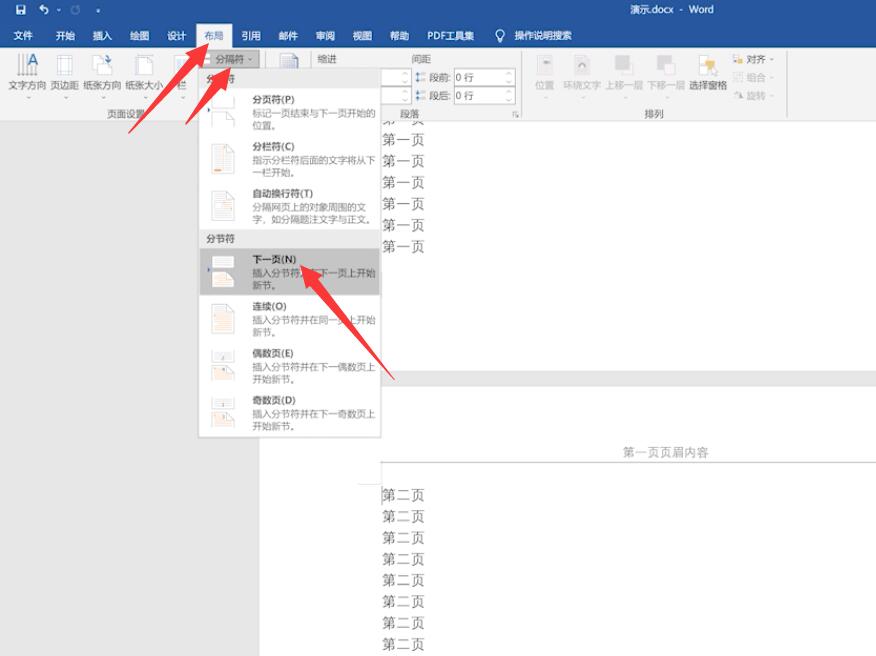The image size is (876, 656).
Task: Open the PDF工具集 ribbon tab
Action: pyautogui.click(x=450, y=36)
